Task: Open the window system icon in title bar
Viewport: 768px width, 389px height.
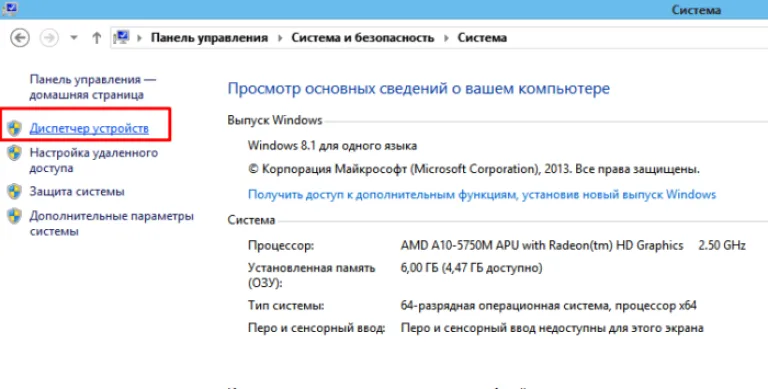Action: point(9,8)
